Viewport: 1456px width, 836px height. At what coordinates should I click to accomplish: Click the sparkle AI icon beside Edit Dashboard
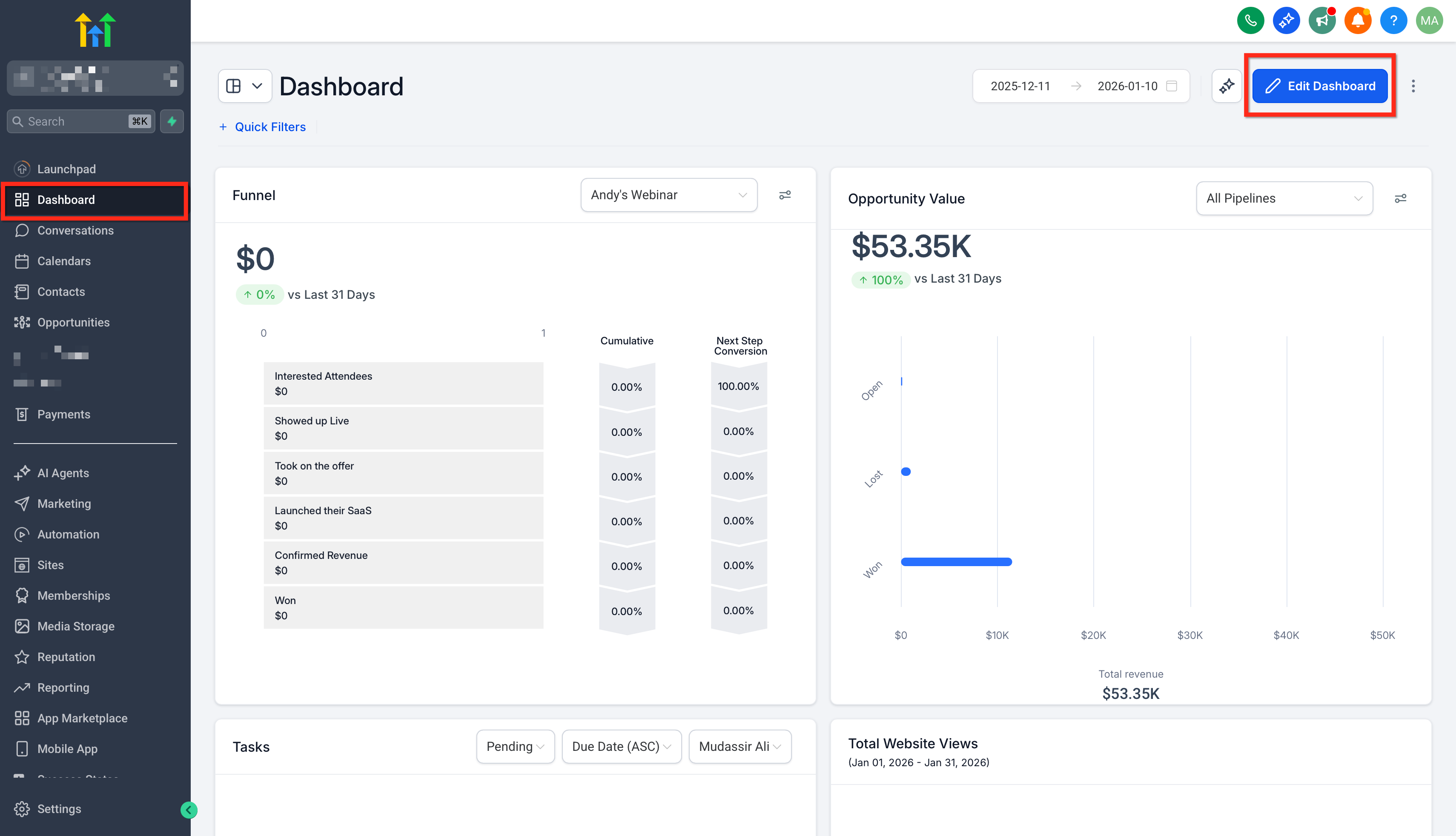pyautogui.click(x=1227, y=86)
